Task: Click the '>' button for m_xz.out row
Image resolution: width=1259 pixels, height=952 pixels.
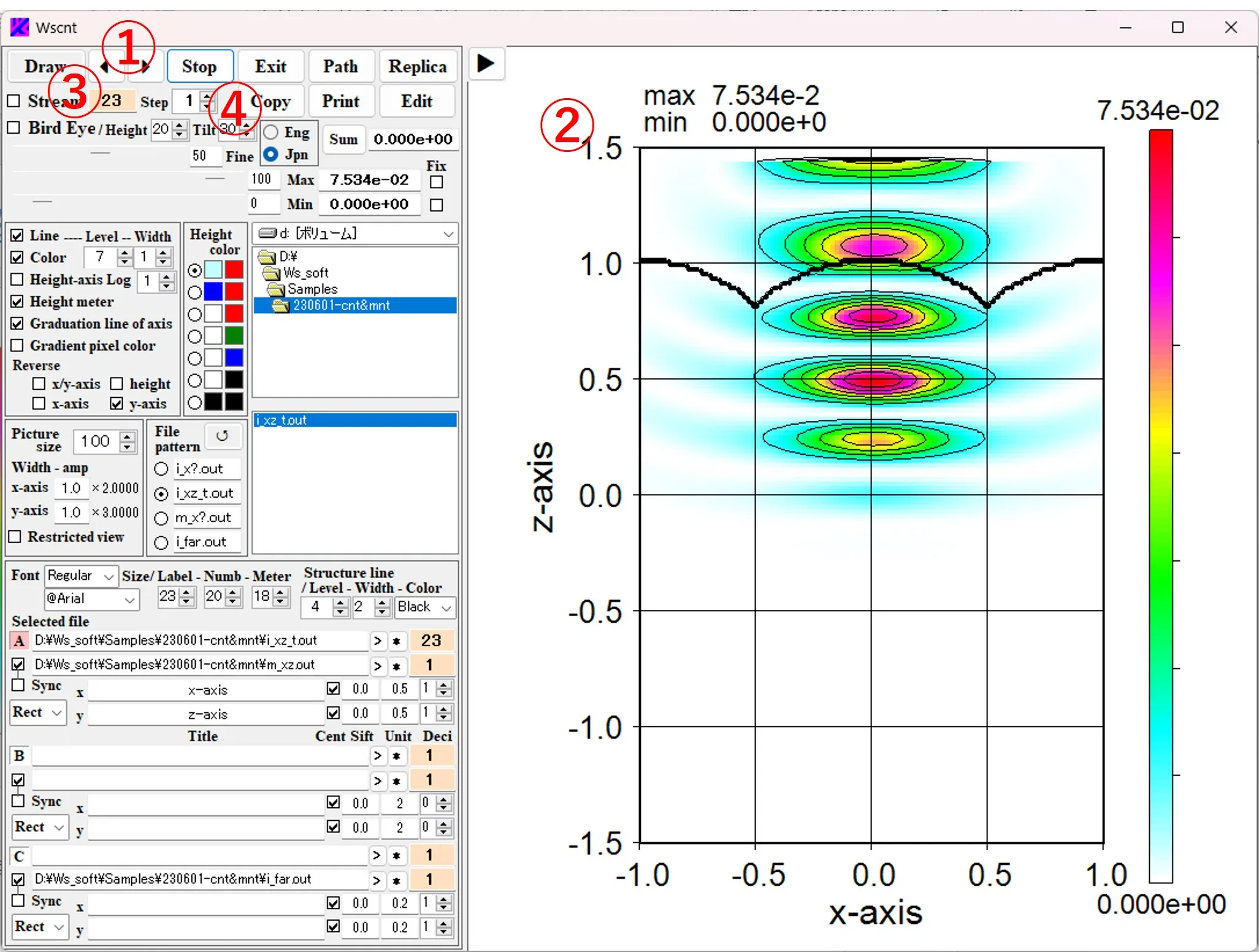Action: pyautogui.click(x=378, y=665)
